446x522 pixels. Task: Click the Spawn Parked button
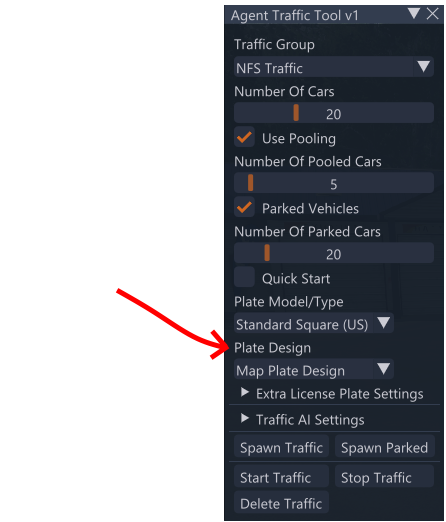click(385, 446)
